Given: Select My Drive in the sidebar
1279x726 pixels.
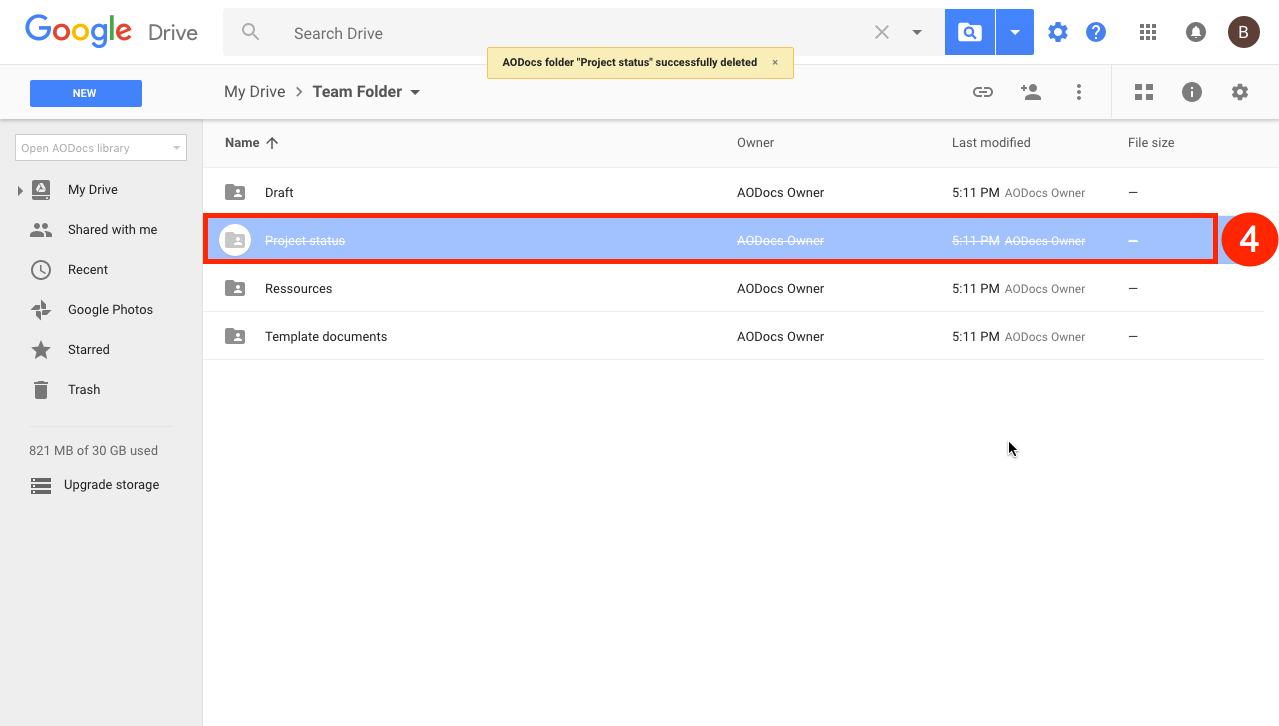Looking at the screenshot, I should tap(92, 190).
